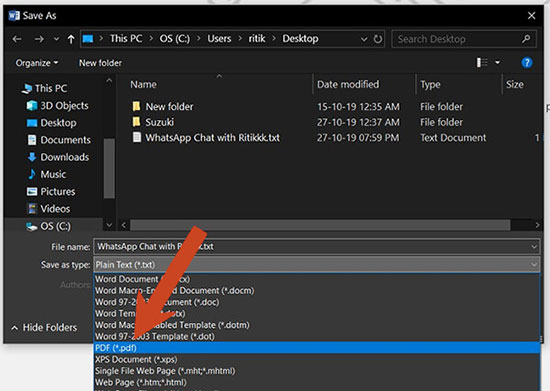Open recent locations dropdown chevron
The height and width of the screenshot is (391, 550).
[56, 39]
